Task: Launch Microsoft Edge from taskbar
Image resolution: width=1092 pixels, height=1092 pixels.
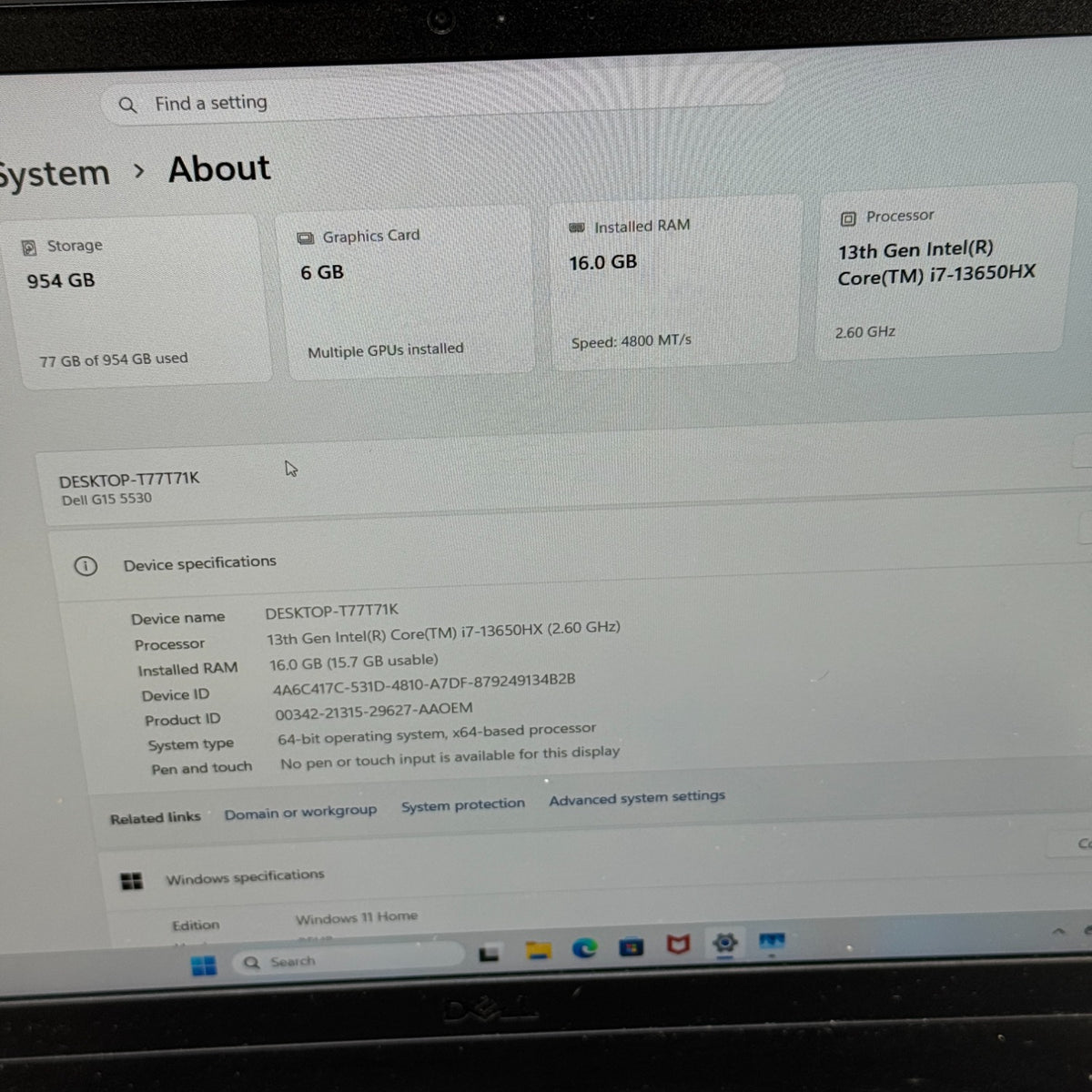Action: (x=584, y=948)
